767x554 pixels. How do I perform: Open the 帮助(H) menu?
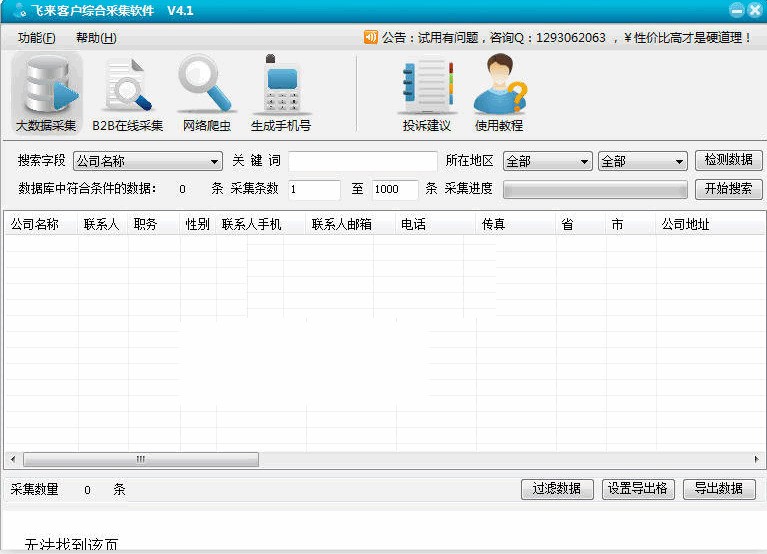click(x=96, y=38)
